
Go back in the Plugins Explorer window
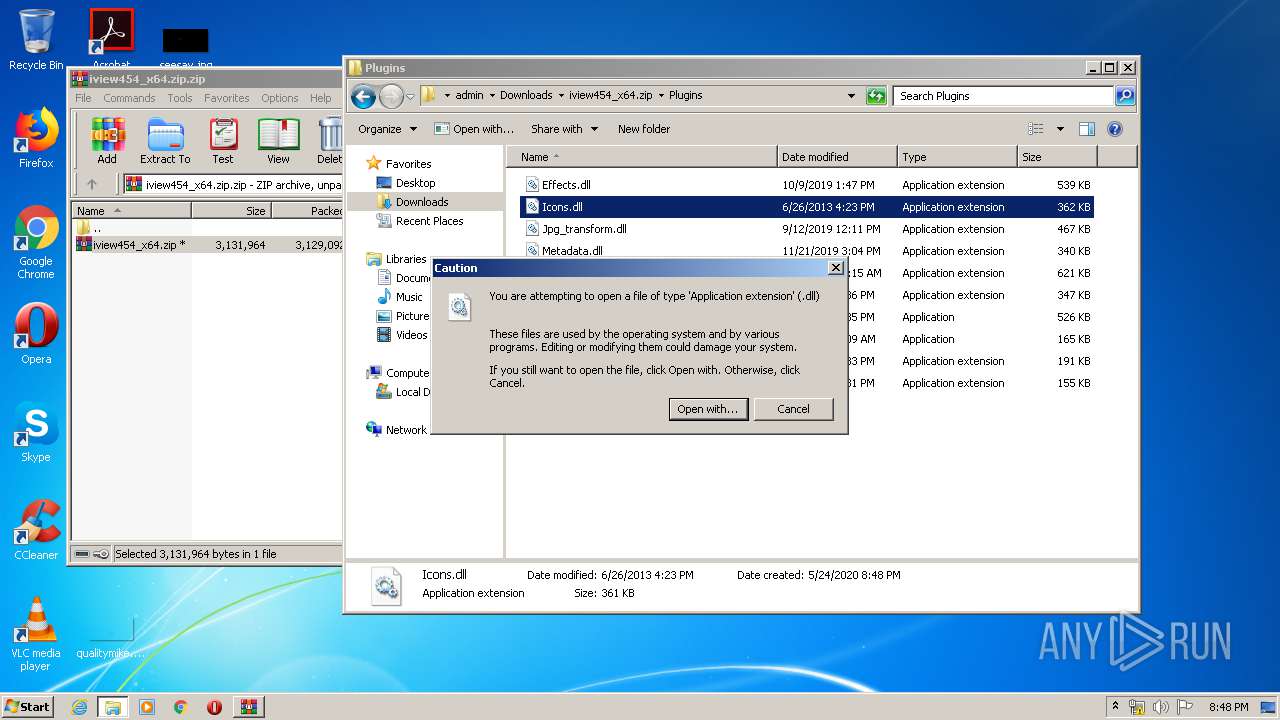363,96
